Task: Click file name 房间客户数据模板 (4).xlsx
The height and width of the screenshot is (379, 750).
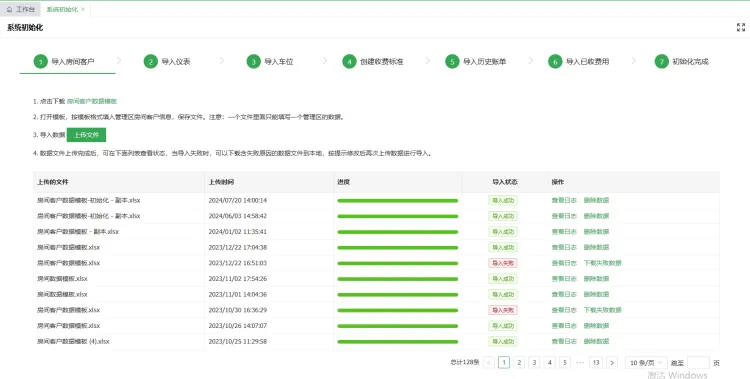Action: tap(73, 342)
